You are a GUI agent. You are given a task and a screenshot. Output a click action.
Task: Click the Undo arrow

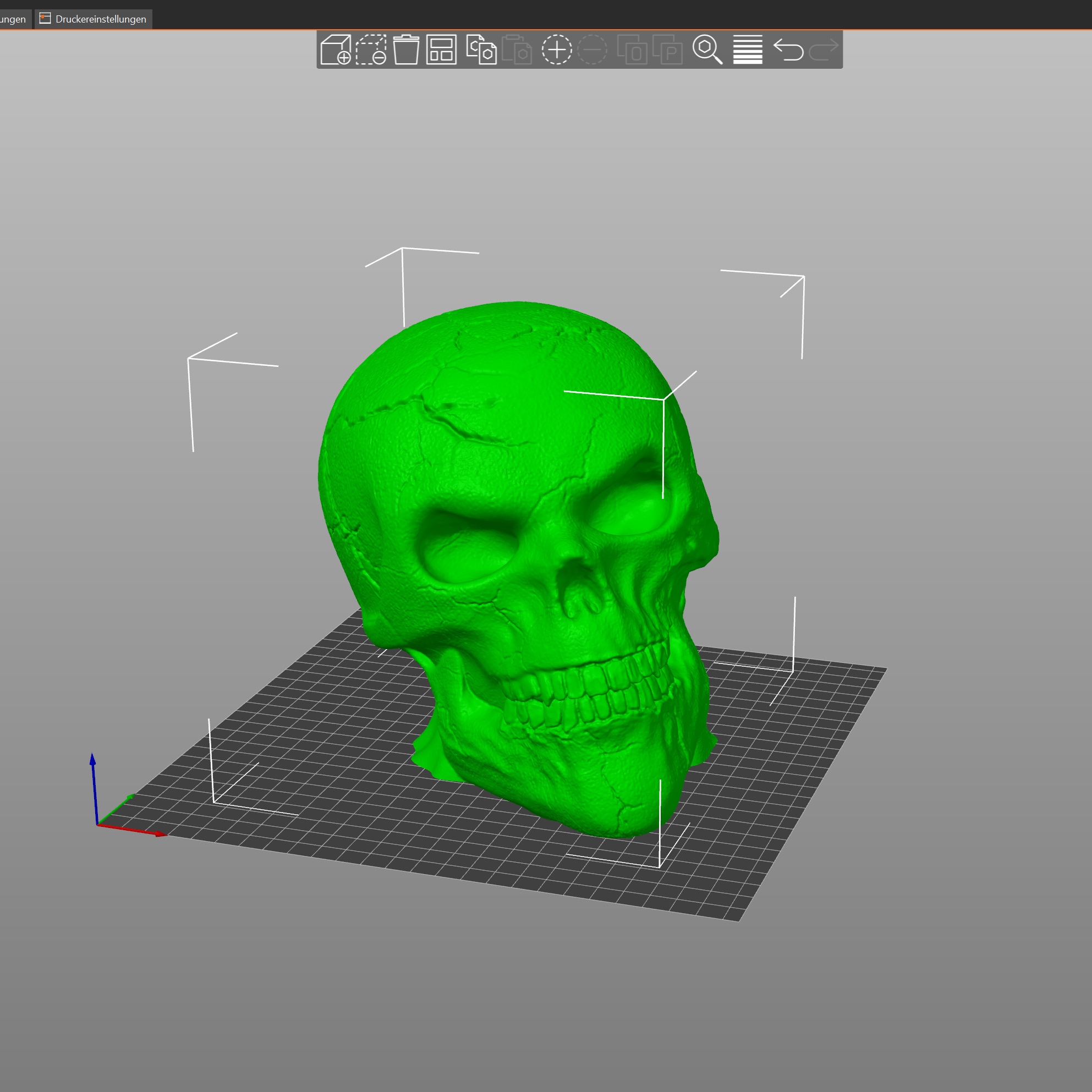click(x=788, y=50)
